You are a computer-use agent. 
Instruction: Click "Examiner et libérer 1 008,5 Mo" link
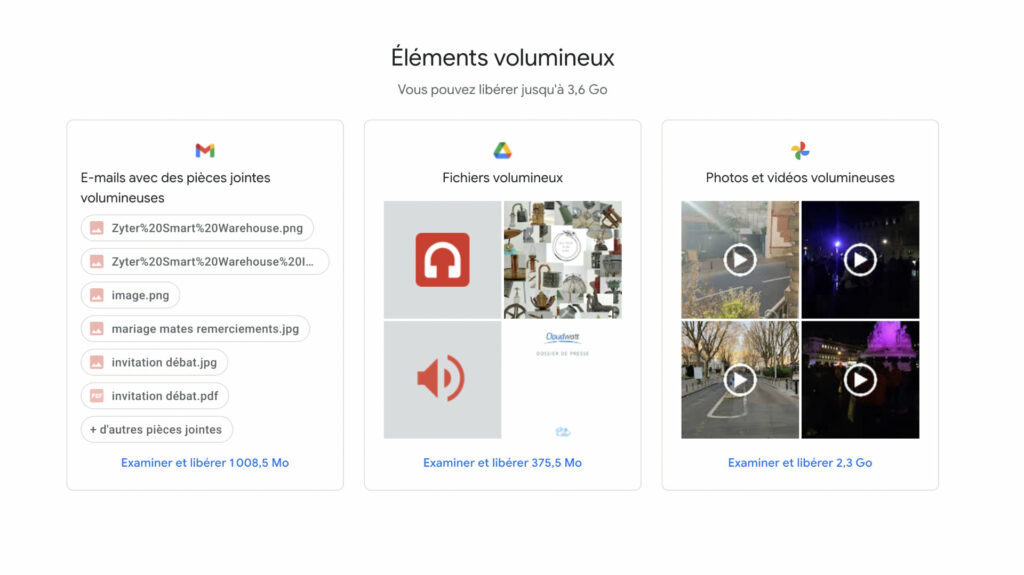coord(205,463)
